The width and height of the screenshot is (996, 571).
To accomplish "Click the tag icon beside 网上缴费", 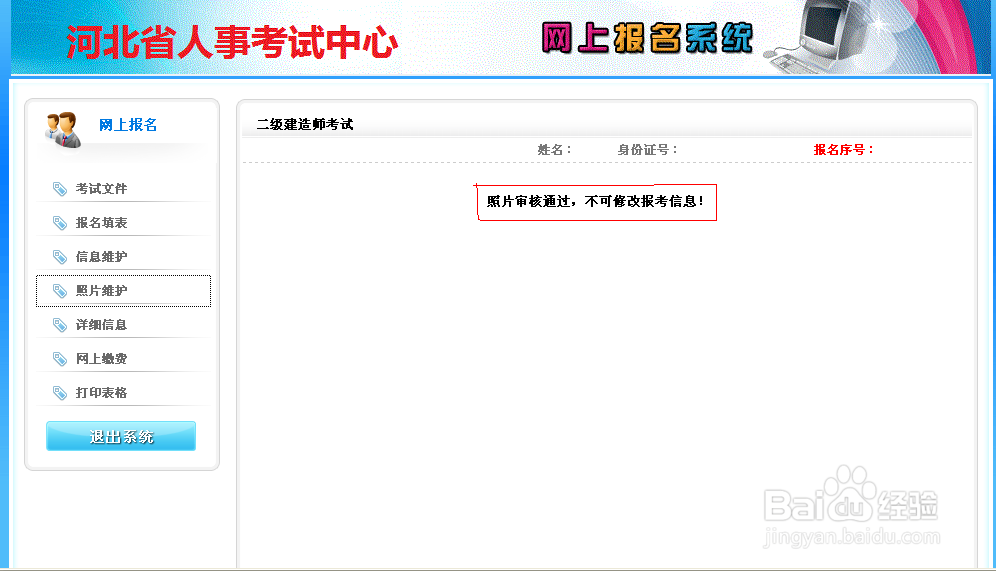I will [x=60, y=359].
